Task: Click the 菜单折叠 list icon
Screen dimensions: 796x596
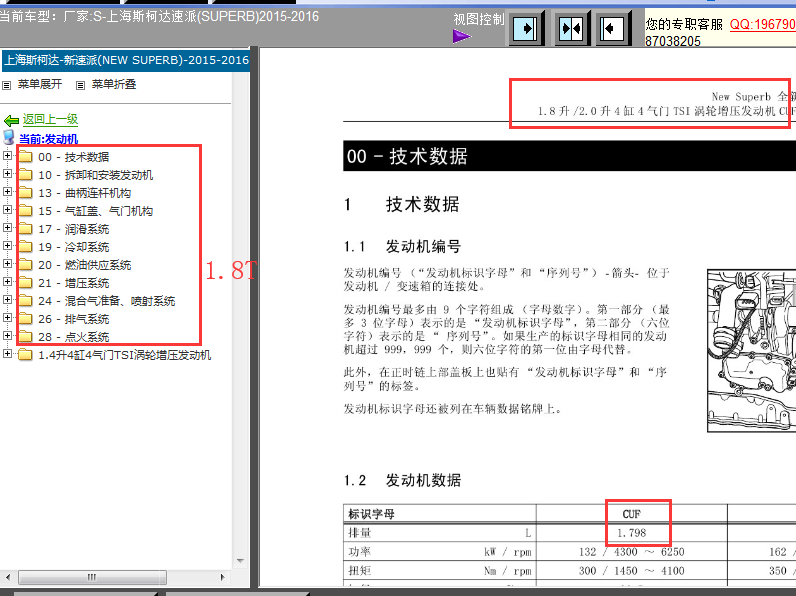Action: click(x=80, y=85)
